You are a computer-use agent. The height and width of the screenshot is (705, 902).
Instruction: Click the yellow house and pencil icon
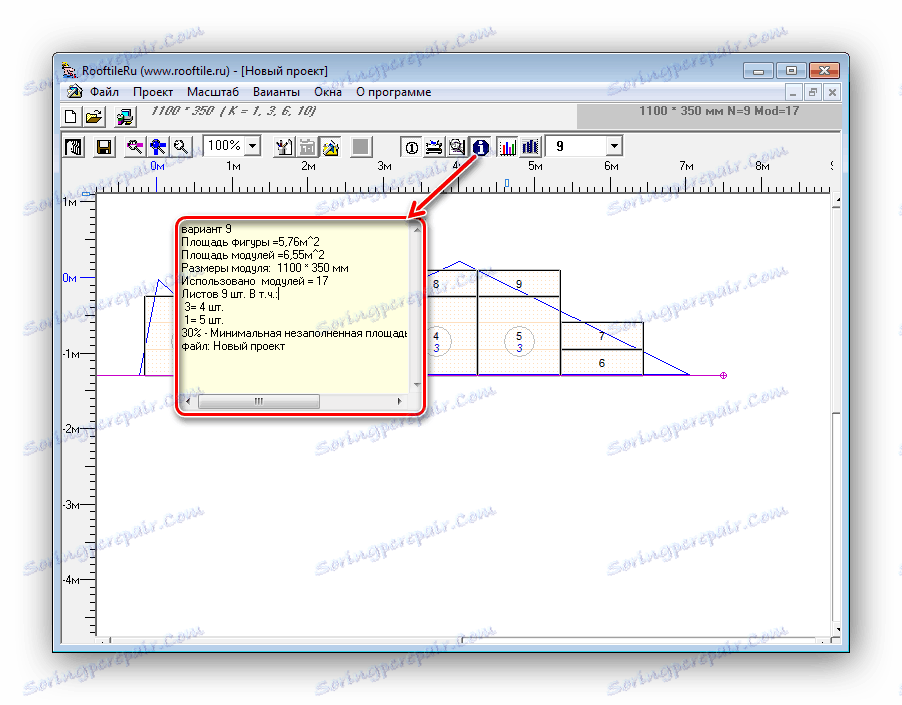pyautogui.click(x=331, y=147)
